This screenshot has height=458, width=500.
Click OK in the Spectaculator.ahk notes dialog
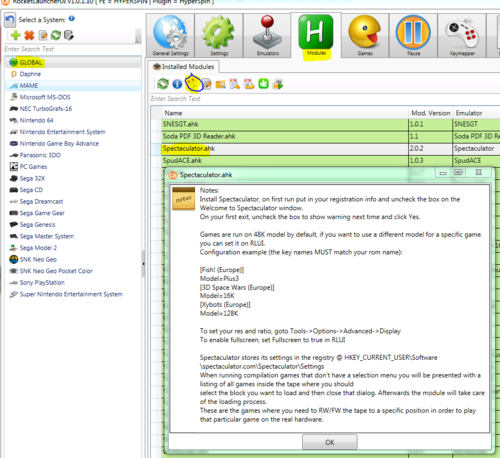click(x=330, y=442)
